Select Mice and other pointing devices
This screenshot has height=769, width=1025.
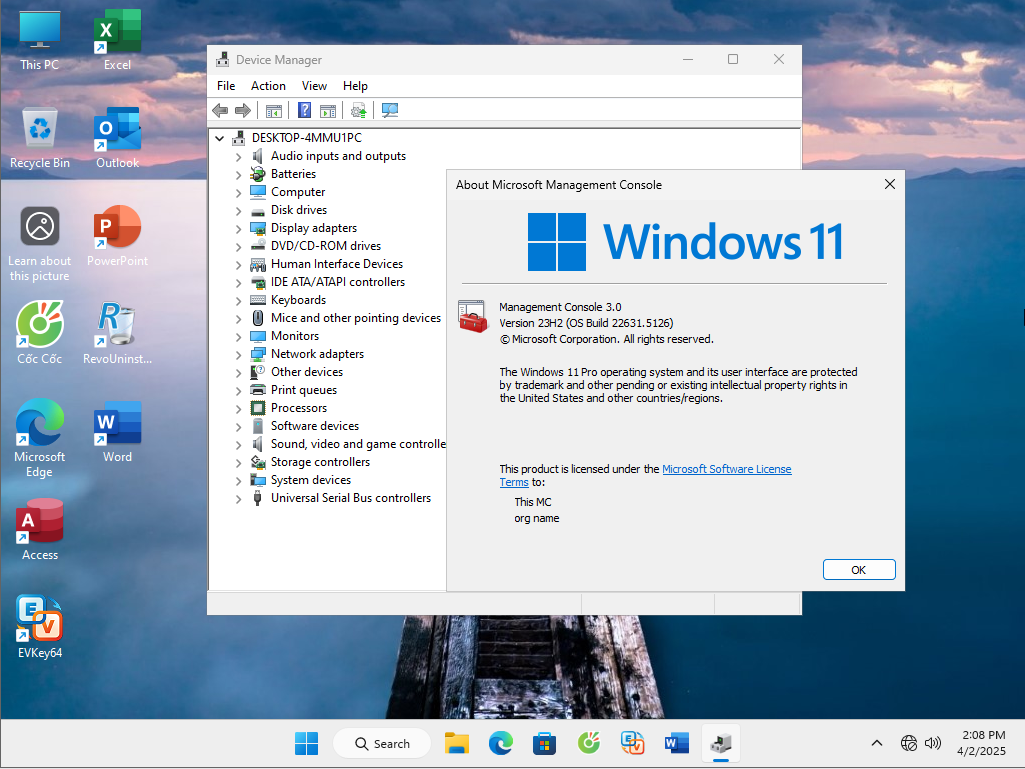pos(356,318)
